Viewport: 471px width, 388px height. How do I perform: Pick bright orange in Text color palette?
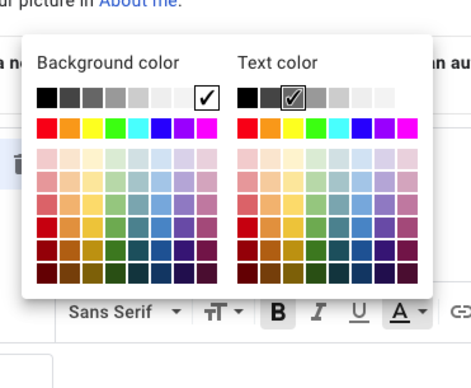click(x=270, y=128)
